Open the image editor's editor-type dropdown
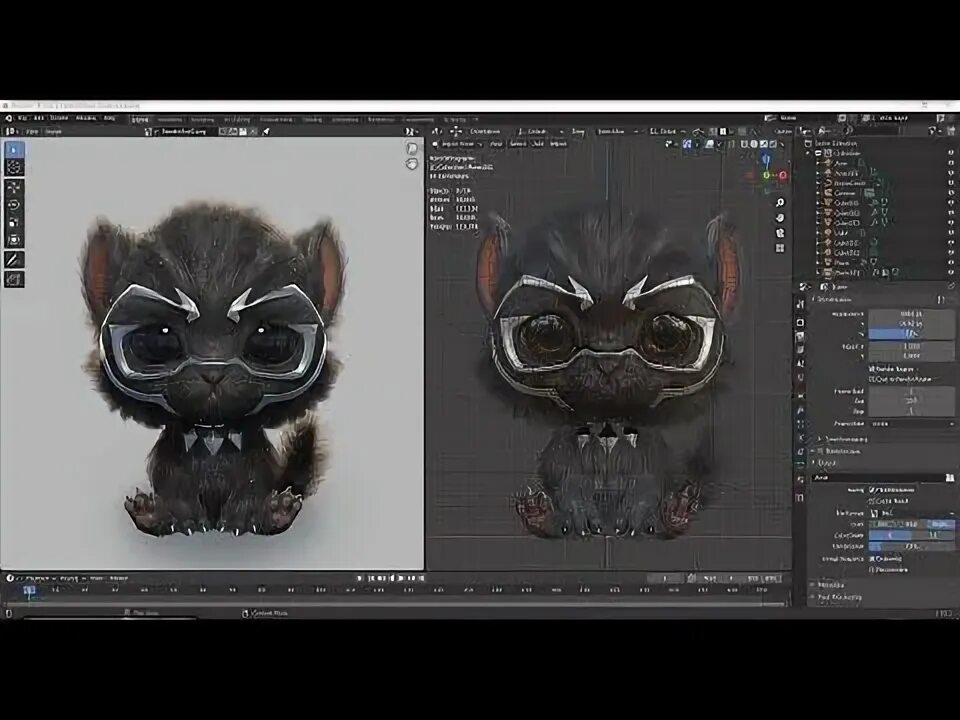Image resolution: width=960 pixels, height=720 pixels. click(x=12, y=132)
